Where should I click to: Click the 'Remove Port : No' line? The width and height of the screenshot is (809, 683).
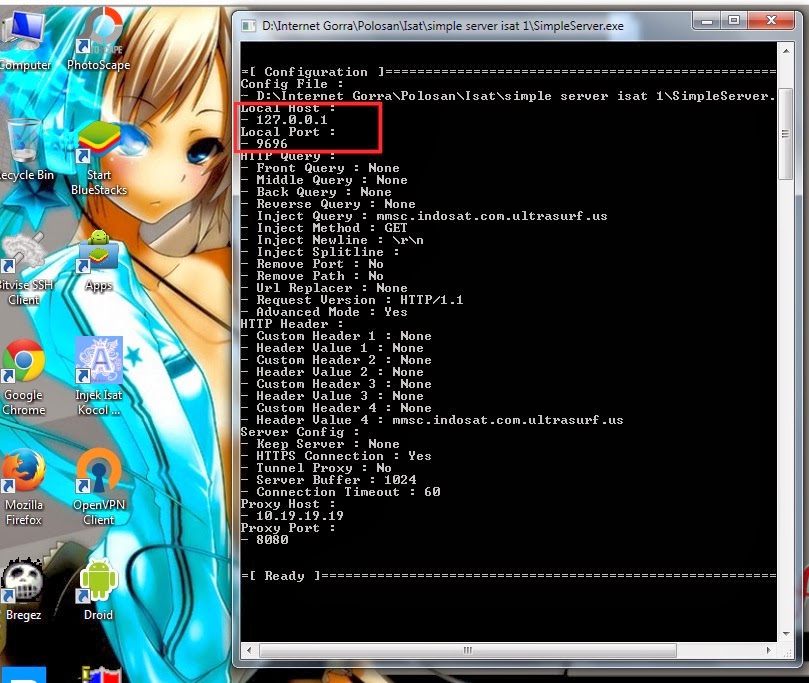(312, 264)
